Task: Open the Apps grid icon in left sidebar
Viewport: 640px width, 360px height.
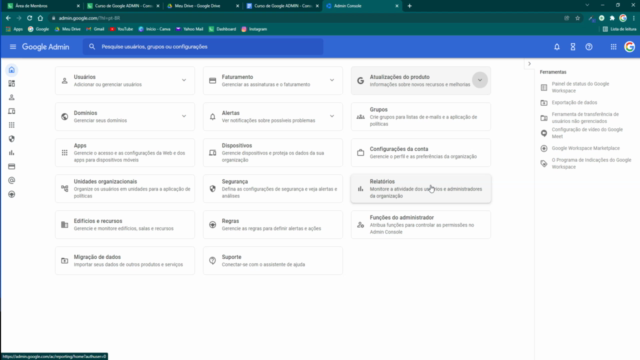Action: coord(11,125)
